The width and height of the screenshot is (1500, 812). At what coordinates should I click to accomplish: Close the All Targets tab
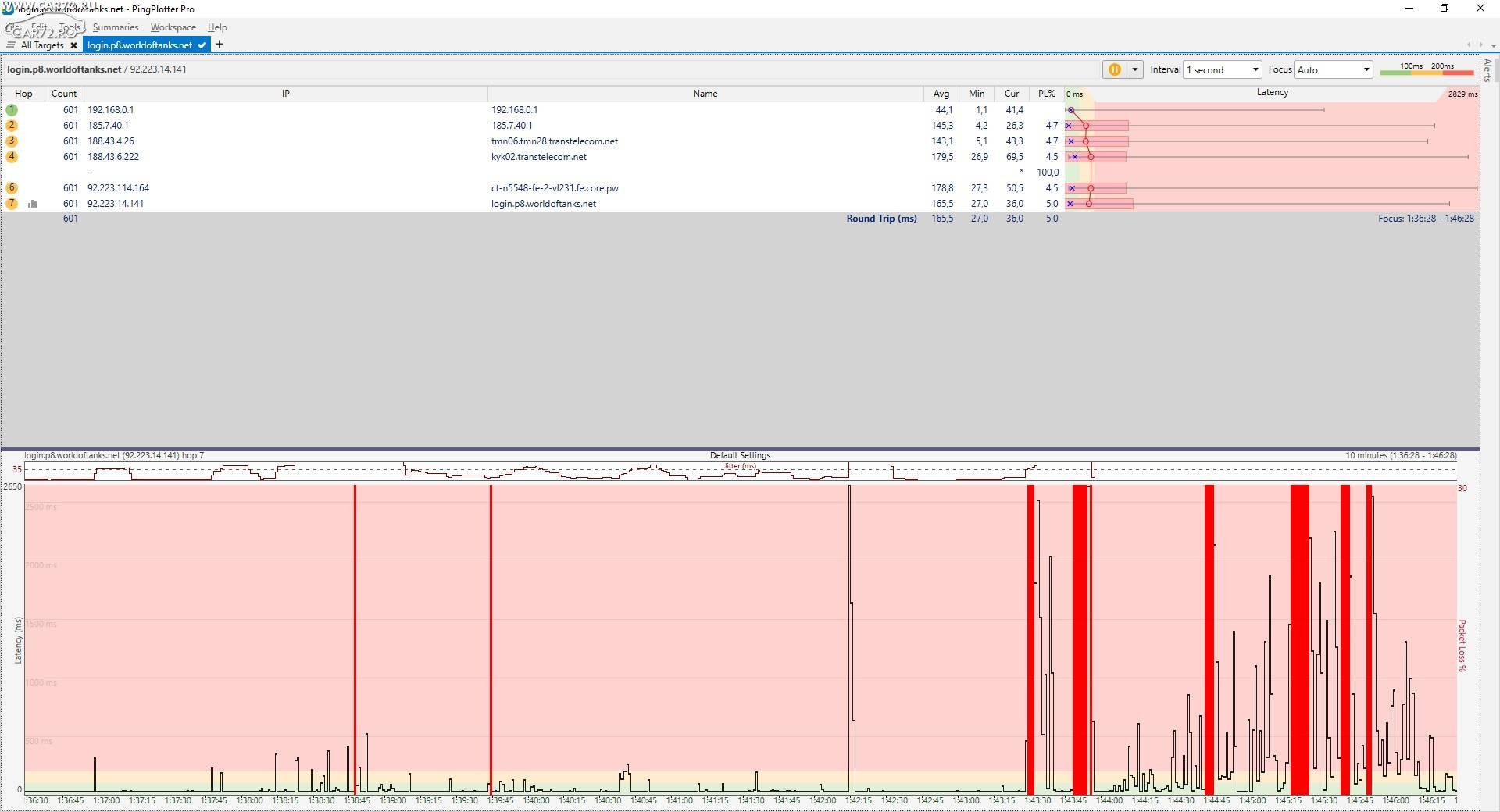tap(73, 45)
